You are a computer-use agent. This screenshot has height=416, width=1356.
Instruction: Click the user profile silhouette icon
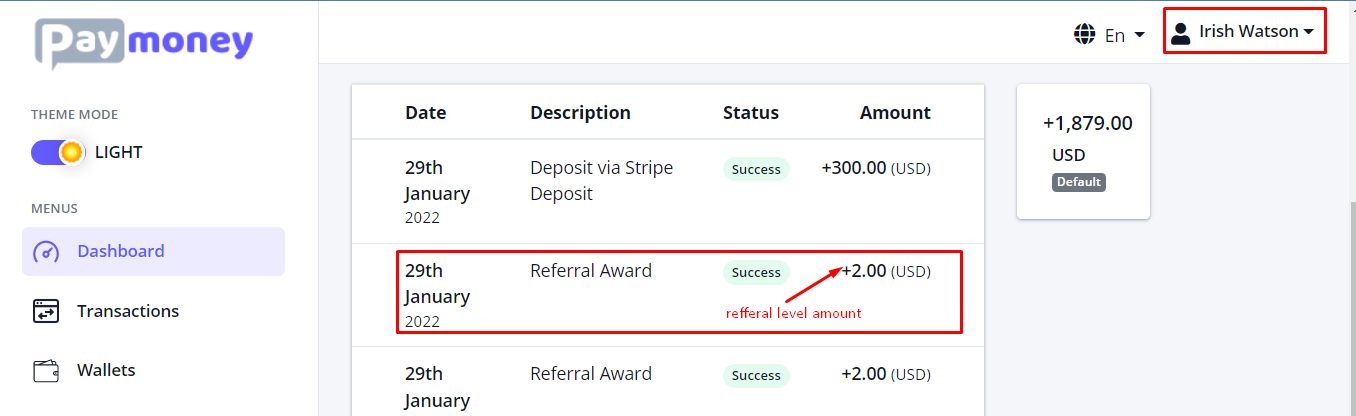(1181, 32)
